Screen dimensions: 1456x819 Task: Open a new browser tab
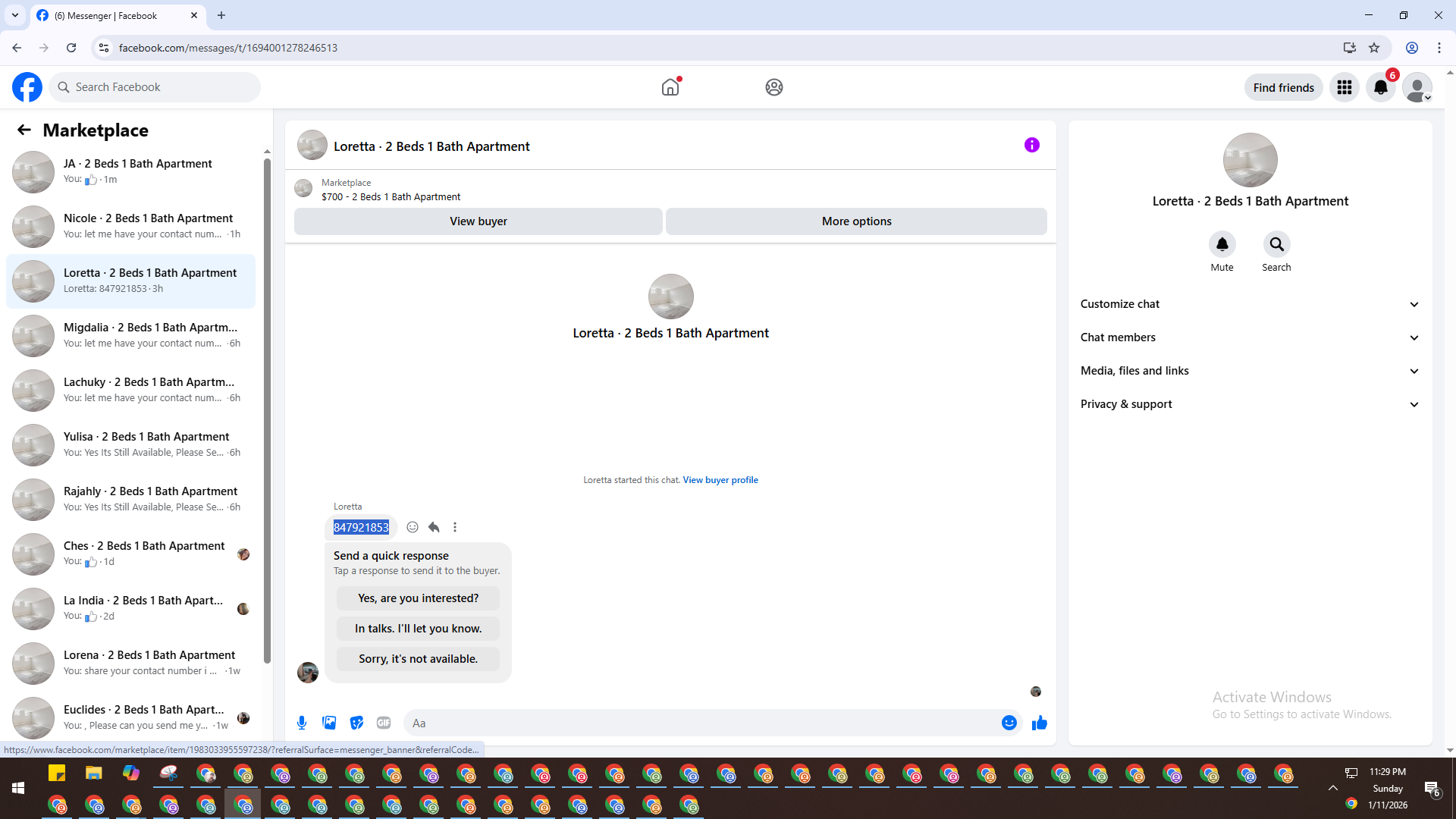click(221, 15)
